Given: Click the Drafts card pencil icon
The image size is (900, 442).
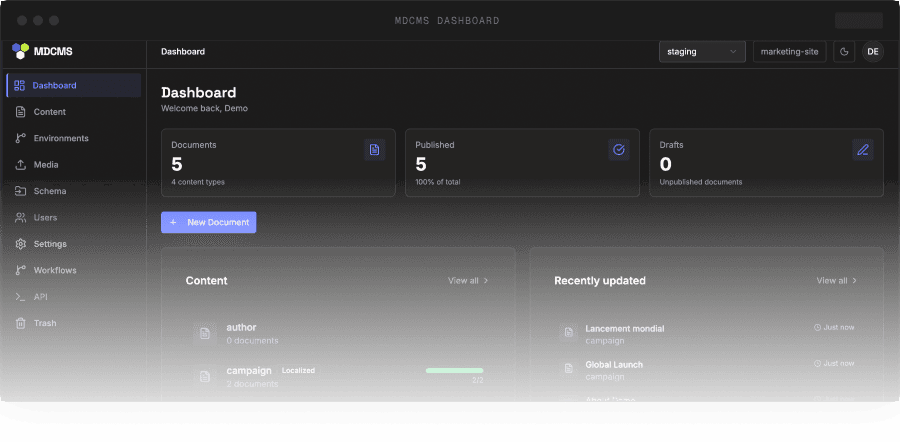Looking at the screenshot, I should tap(863, 150).
